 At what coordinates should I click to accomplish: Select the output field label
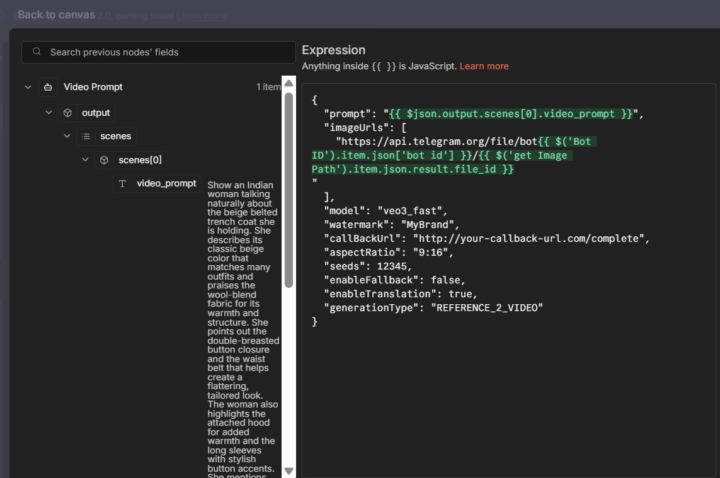click(96, 113)
